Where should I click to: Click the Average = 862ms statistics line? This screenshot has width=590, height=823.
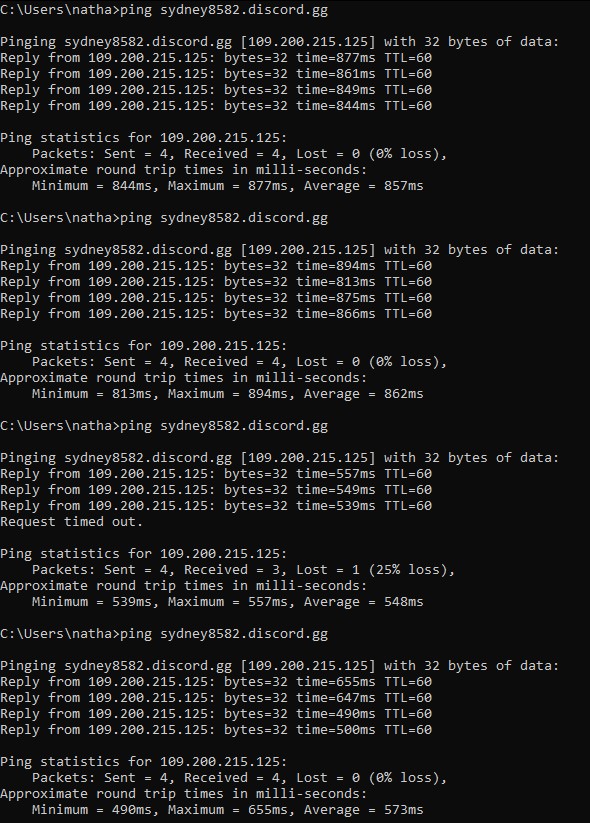227,394
